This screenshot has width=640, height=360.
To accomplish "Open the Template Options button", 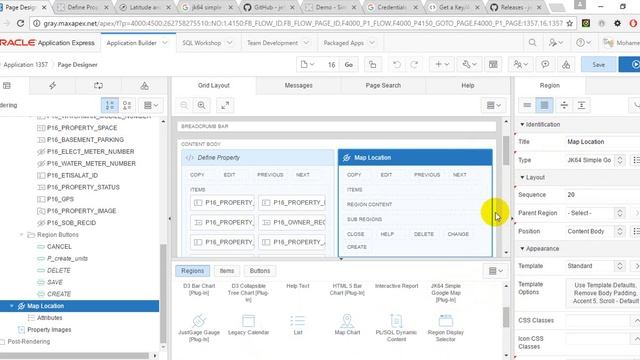I will (604, 292).
